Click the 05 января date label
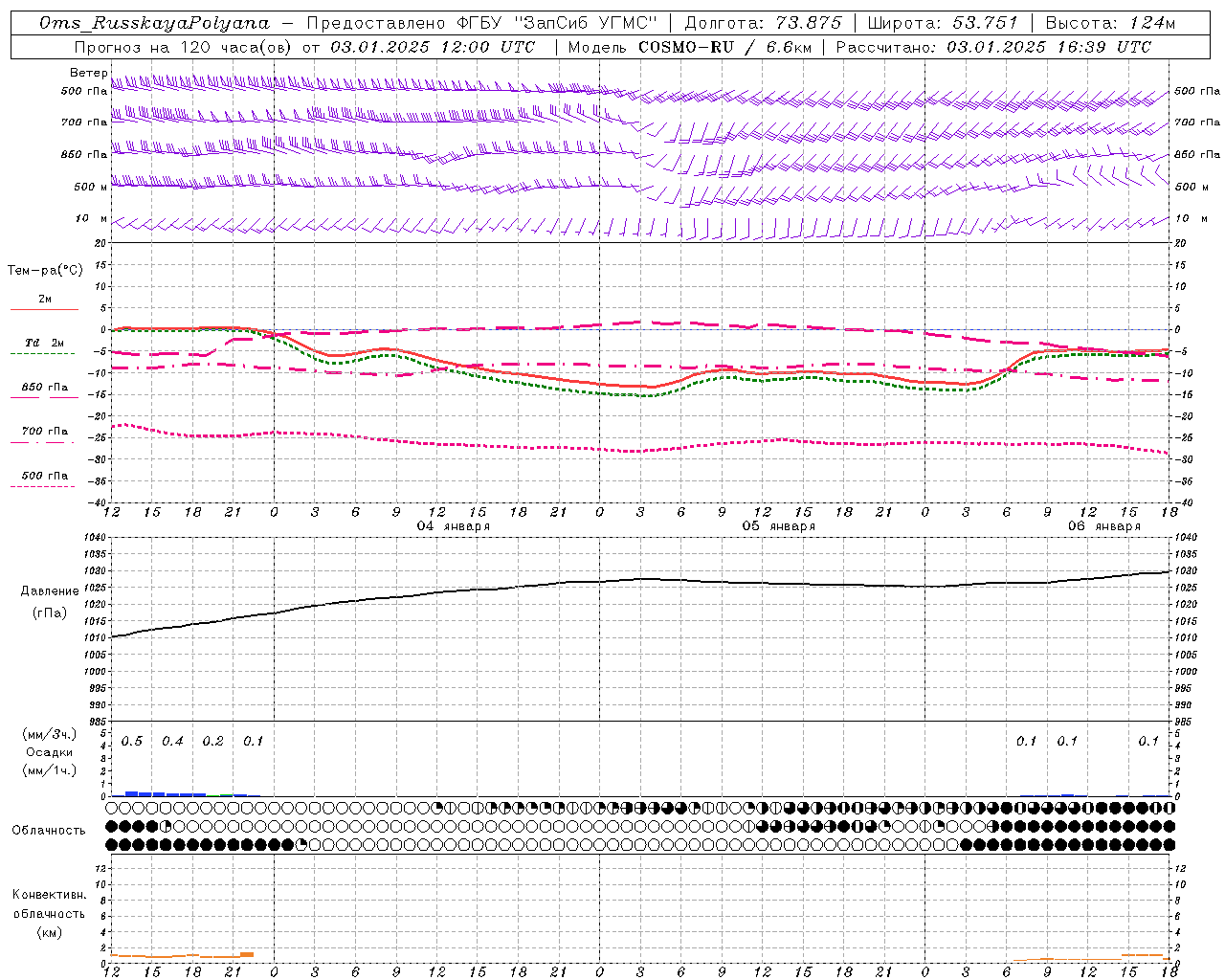This screenshot has height=980, width=1225. pyautogui.click(x=779, y=526)
